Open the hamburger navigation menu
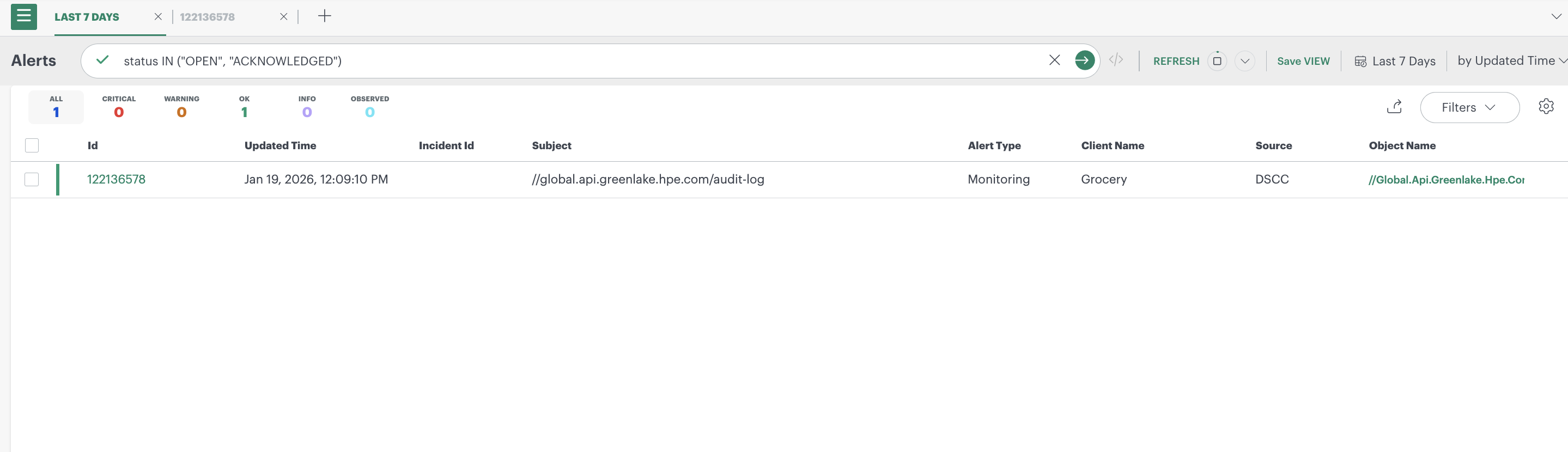The height and width of the screenshot is (452, 1568). coord(24,17)
